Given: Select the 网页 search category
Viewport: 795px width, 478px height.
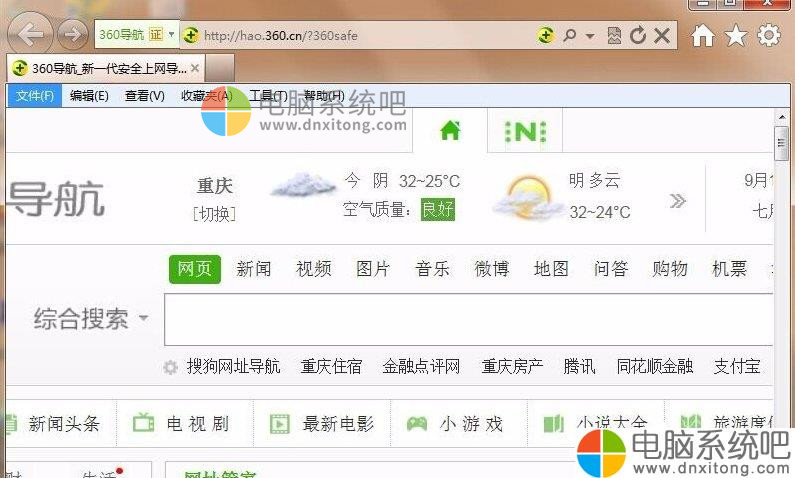Looking at the screenshot, I should click(x=195, y=269).
